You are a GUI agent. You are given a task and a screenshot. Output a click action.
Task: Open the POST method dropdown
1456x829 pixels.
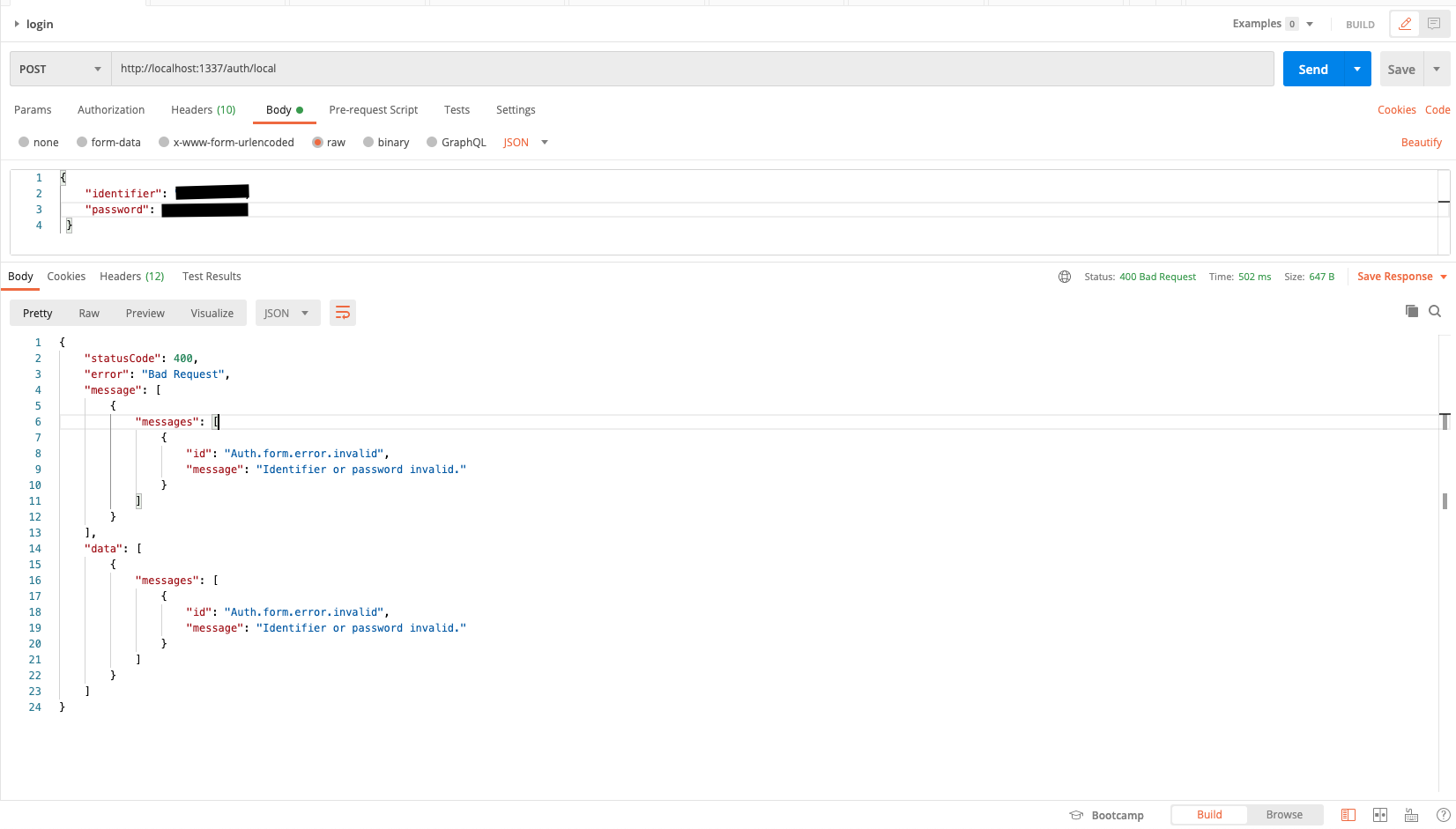(x=61, y=69)
